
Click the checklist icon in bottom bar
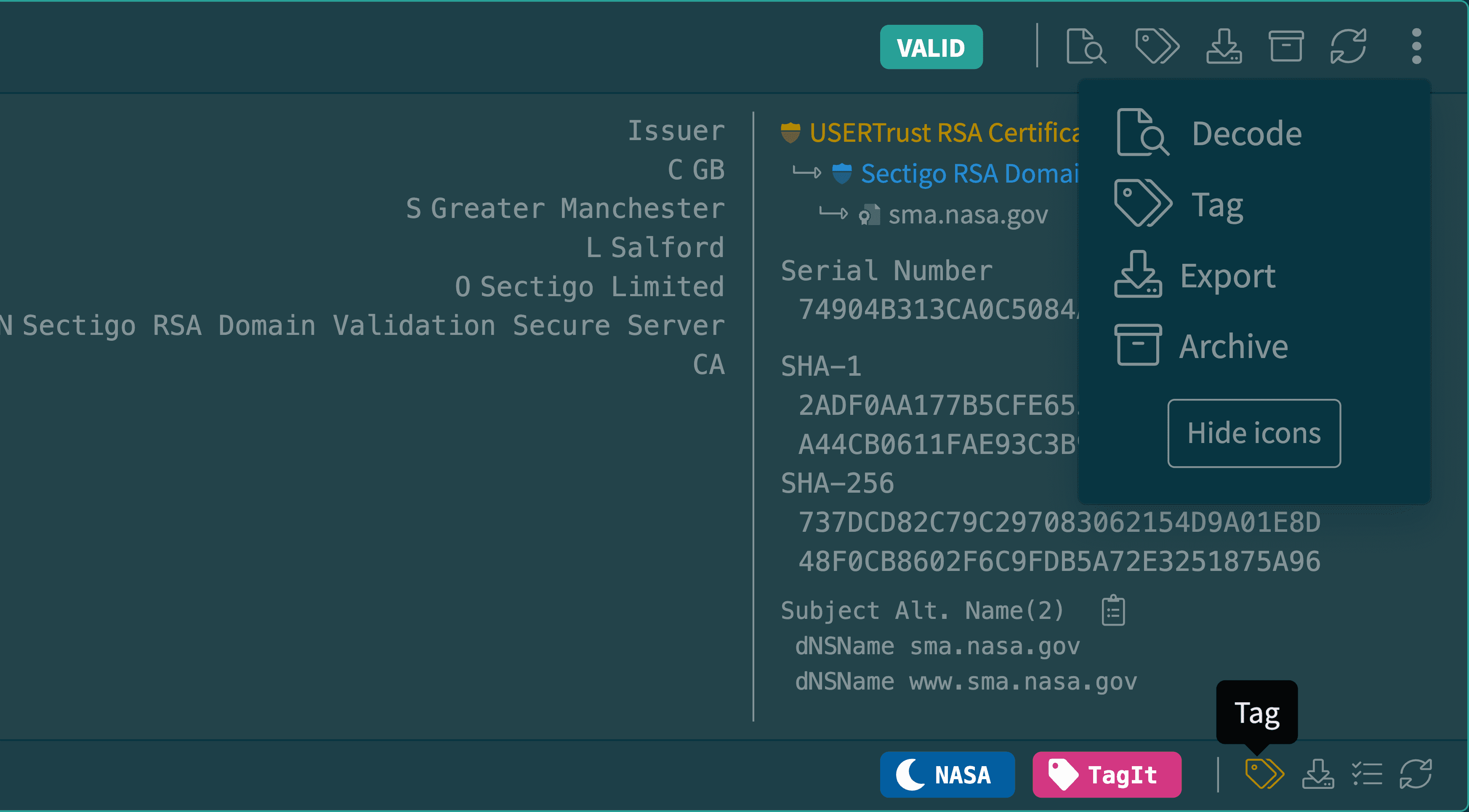pos(1367,774)
